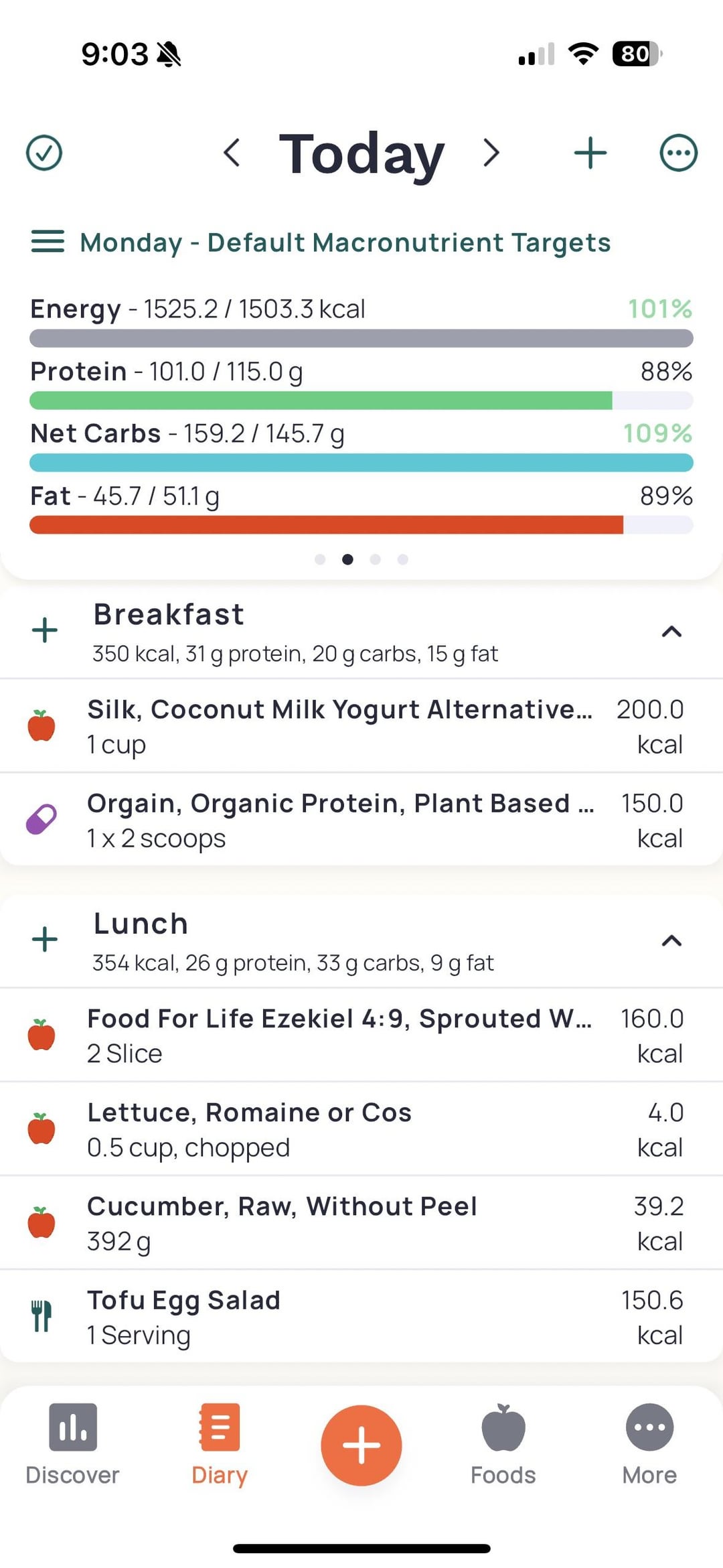The image size is (723, 1568).
Task: Open the circled ellipsis options menu
Action: point(678,153)
